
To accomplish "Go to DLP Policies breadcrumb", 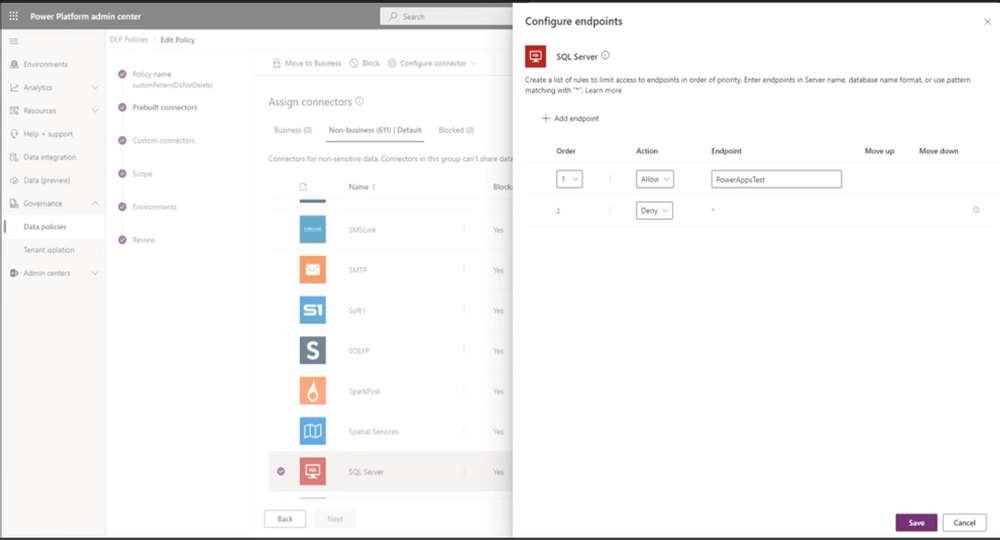I will (128, 40).
